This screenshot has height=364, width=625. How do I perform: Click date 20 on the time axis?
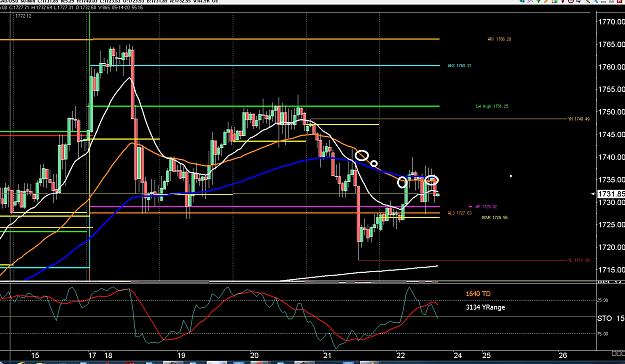point(254,355)
